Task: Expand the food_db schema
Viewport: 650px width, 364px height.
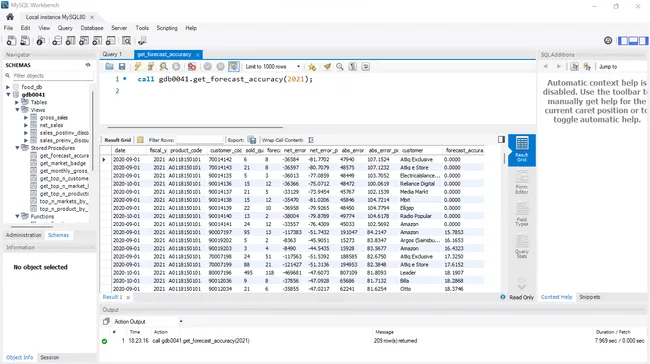Action: point(8,87)
